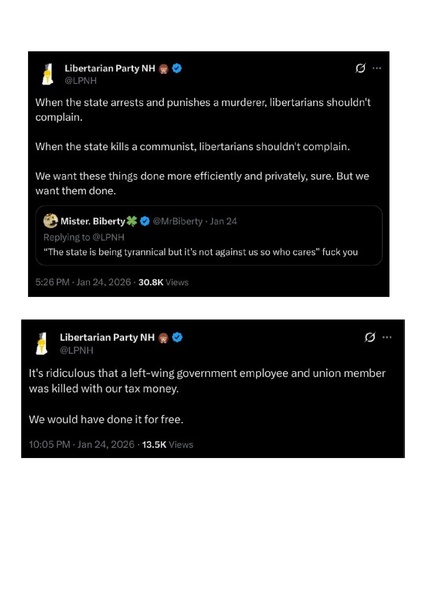Click the 30.8K Views count
The height and width of the screenshot is (600, 424).
163,282
